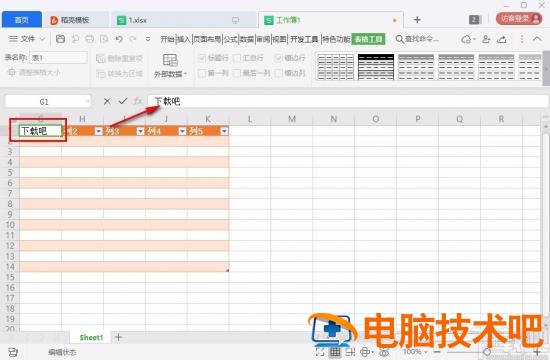This screenshot has width=550, height=360.
Task: Add a new sheet with plus icon
Action: [119, 337]
